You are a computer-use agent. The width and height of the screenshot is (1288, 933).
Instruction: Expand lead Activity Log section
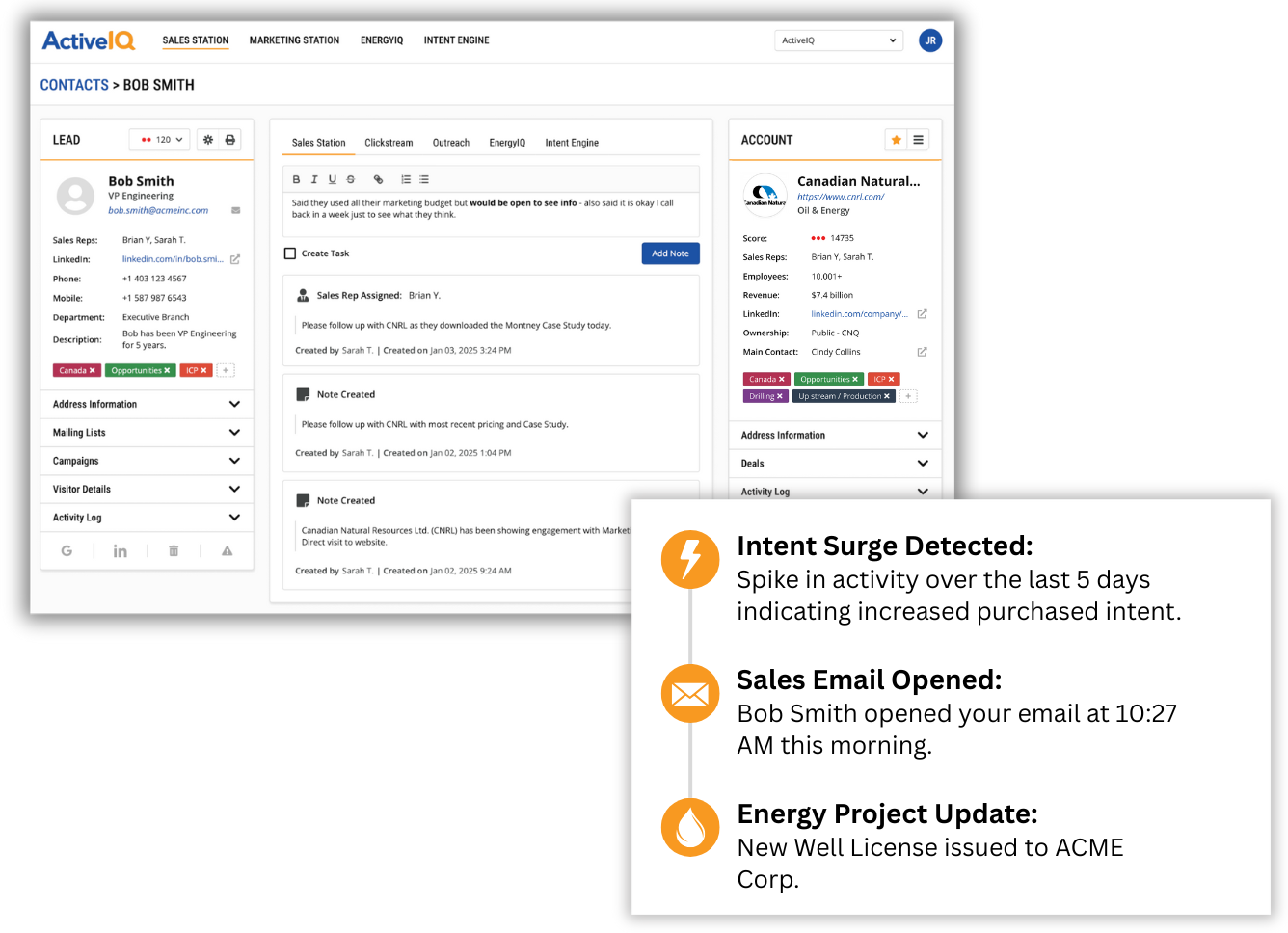coord(147,518)
